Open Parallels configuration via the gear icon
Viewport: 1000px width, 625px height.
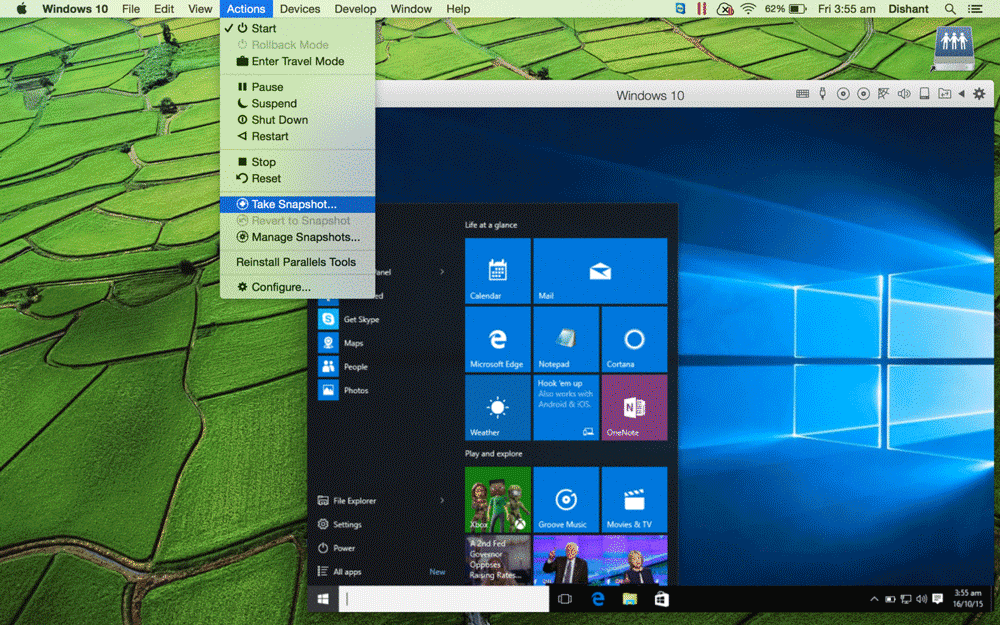(x=978, y=93)
